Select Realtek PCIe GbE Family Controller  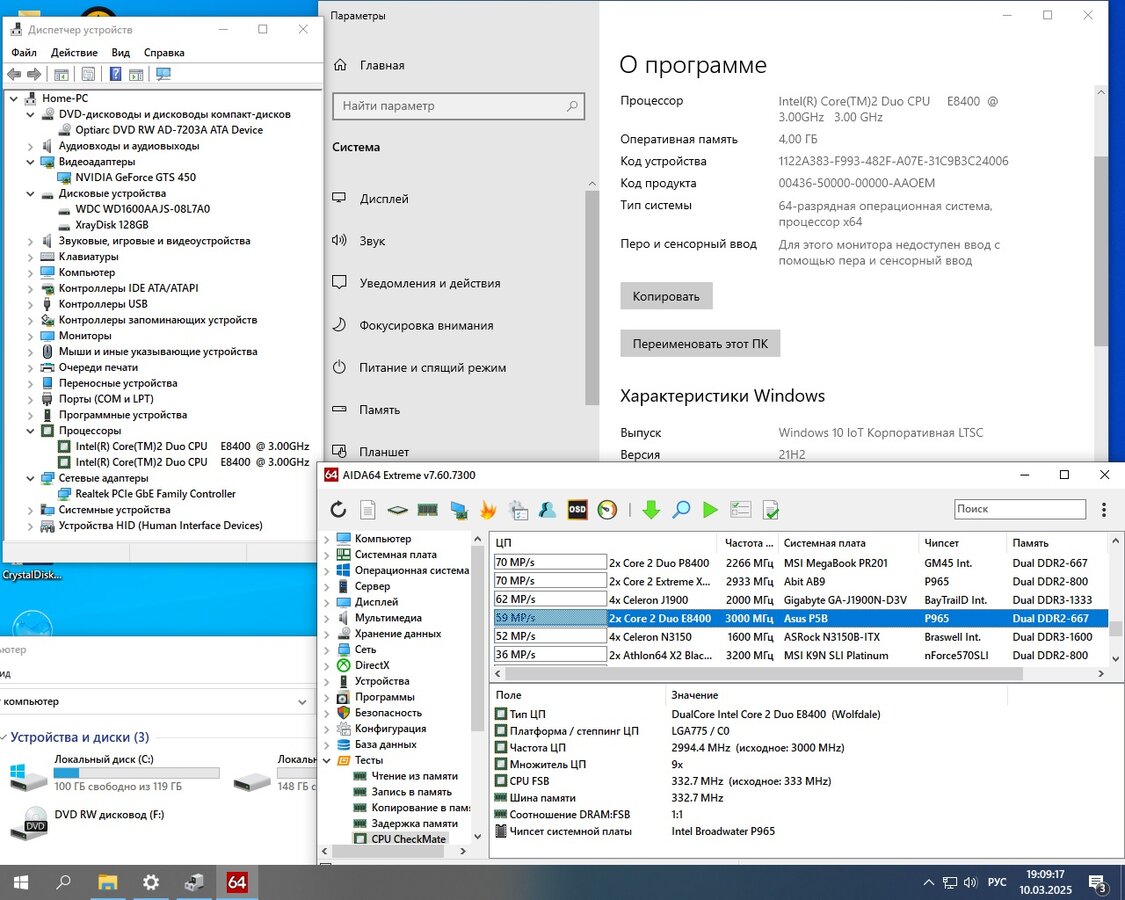pyautogui.click(x=156, y=494)
